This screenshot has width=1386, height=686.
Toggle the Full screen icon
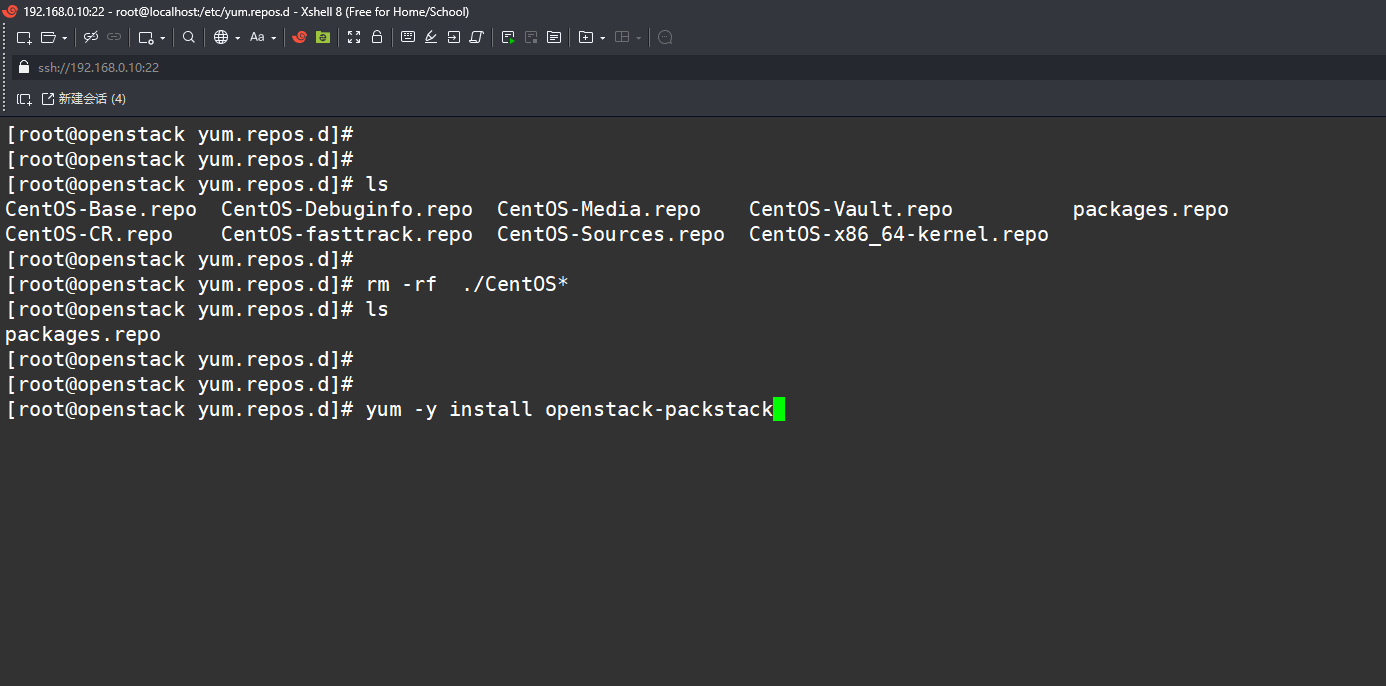[x=354, y=37]
